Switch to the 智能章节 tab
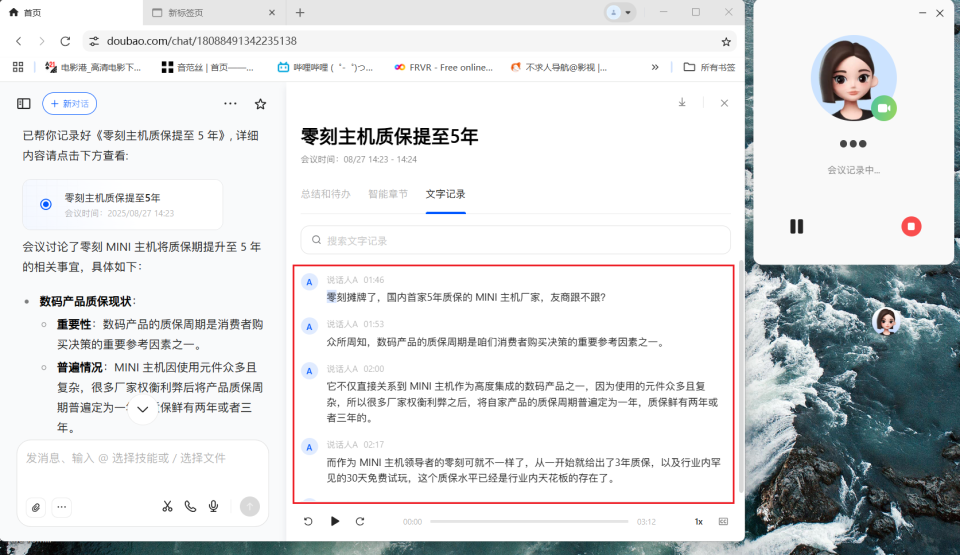 [x=388, y=194]
